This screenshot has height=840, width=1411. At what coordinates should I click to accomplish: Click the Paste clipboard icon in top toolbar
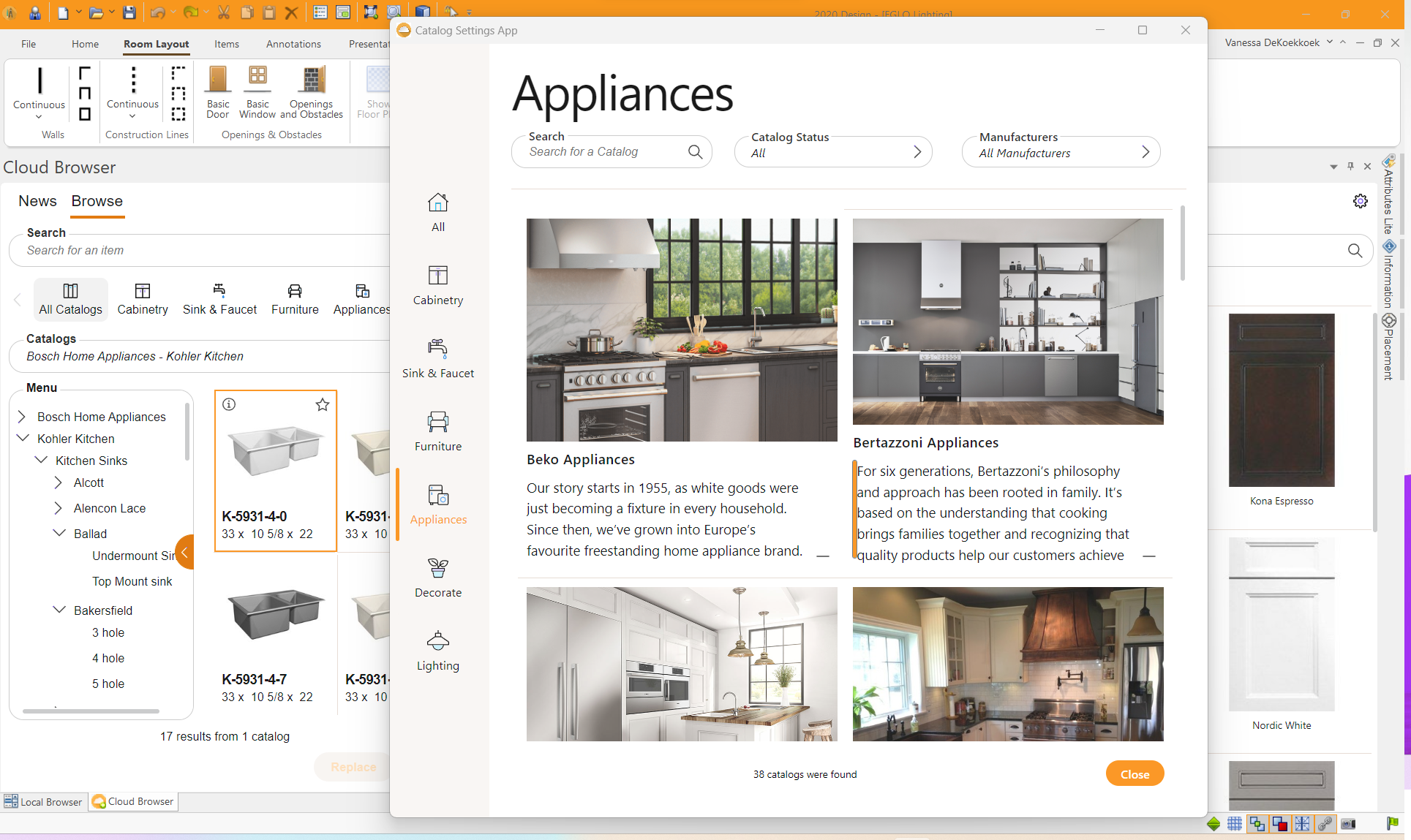tap(269, 12)
